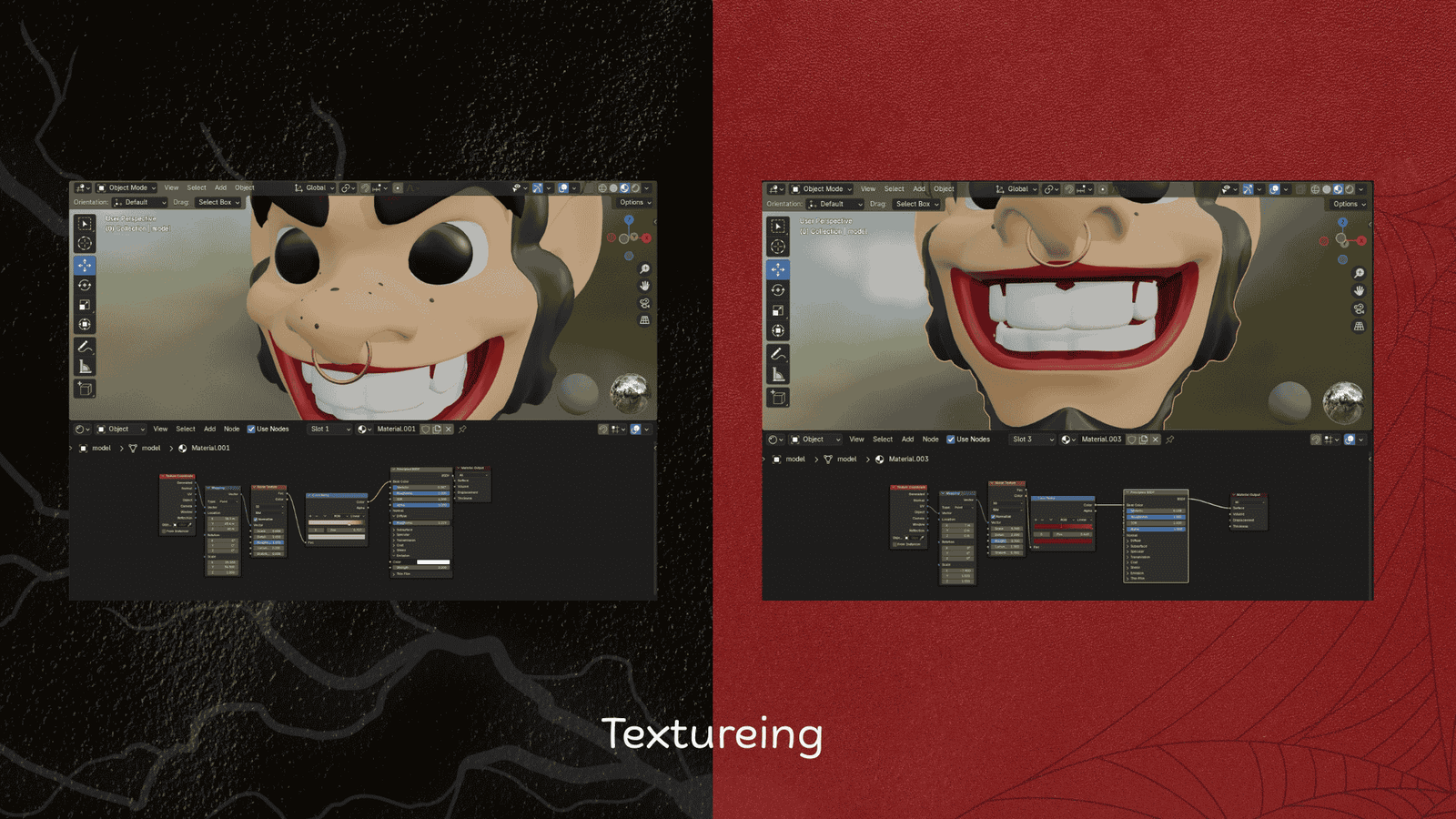Open the Node menu in Material.001 editor
1456x819 pixels.
pyautogui.click(x=232, y=430)
